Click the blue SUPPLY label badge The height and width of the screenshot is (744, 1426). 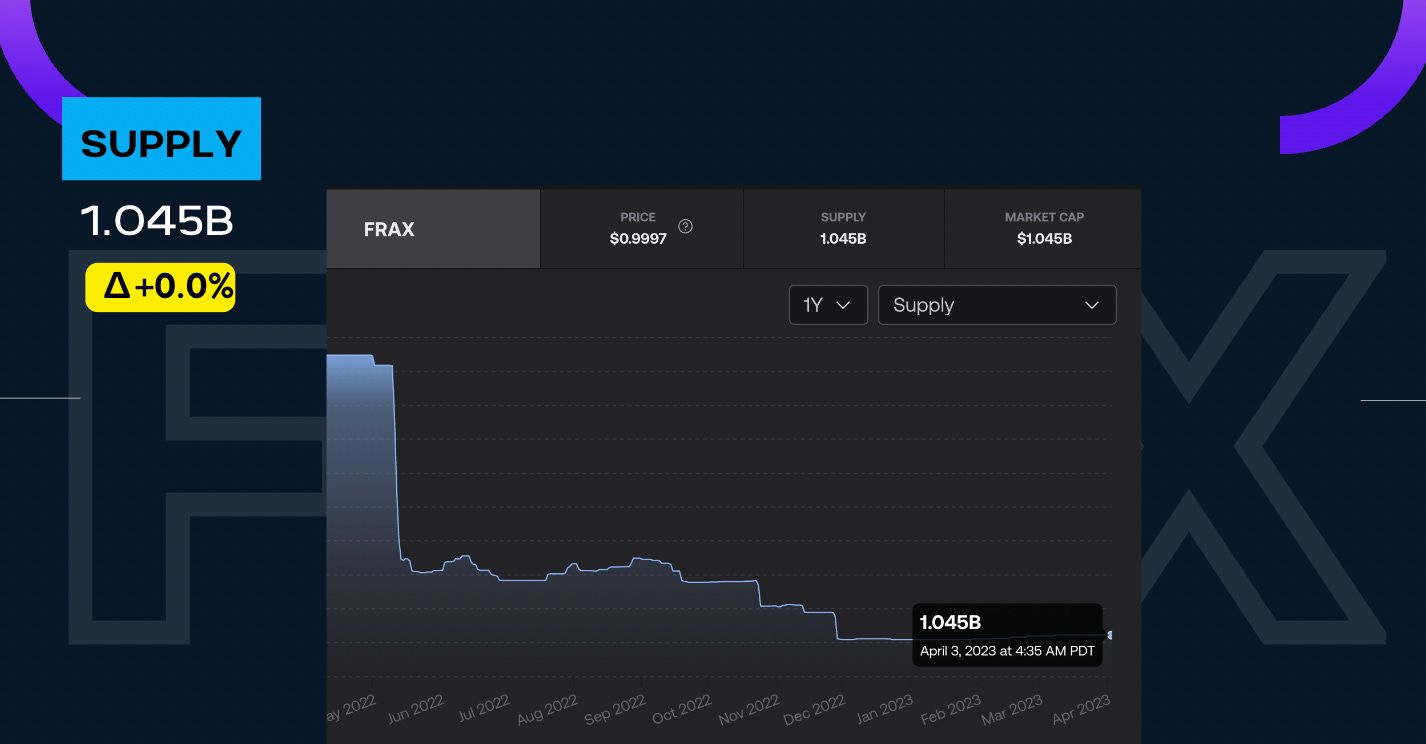click(x=161, y=139)
